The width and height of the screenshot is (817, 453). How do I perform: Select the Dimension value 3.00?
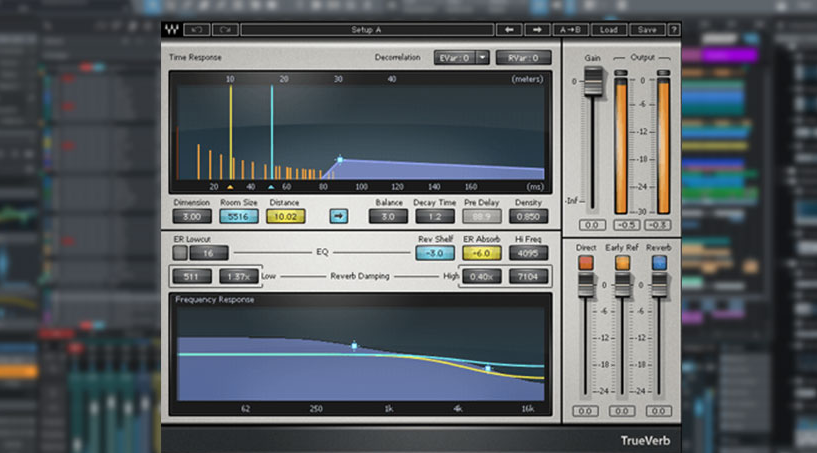coord(192,216)
